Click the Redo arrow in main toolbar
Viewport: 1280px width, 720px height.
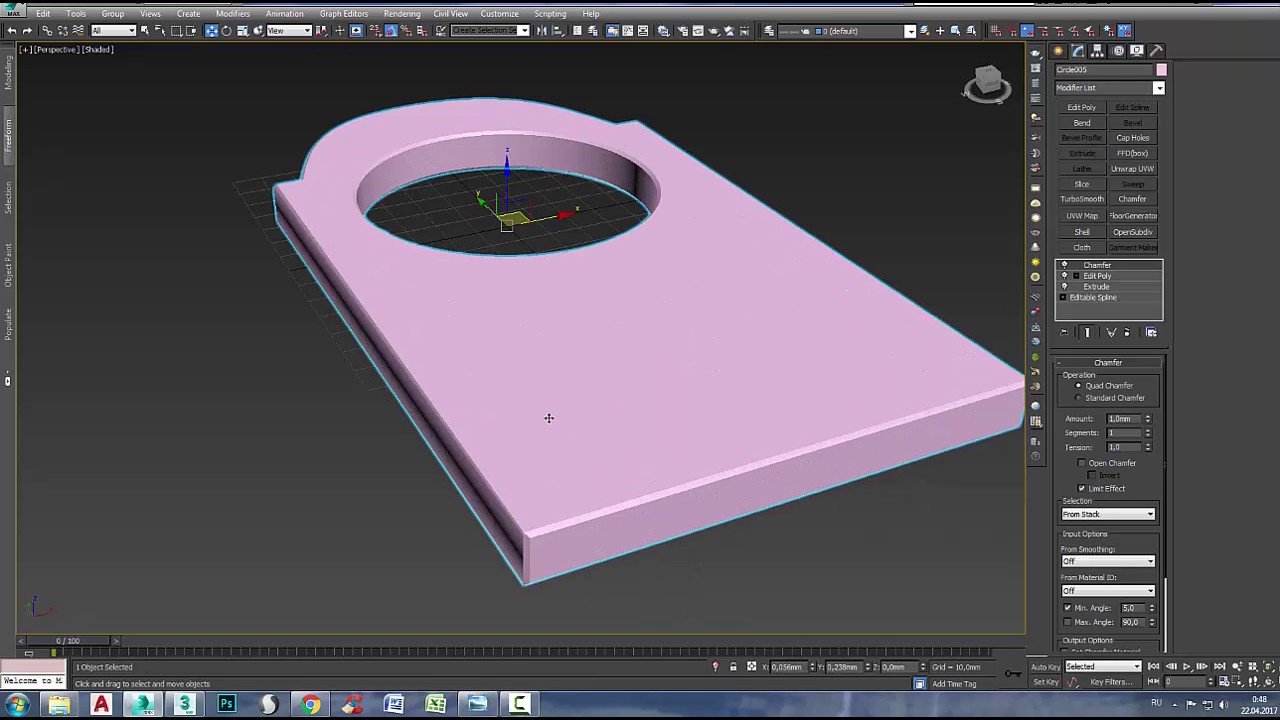tap(27, 31)
